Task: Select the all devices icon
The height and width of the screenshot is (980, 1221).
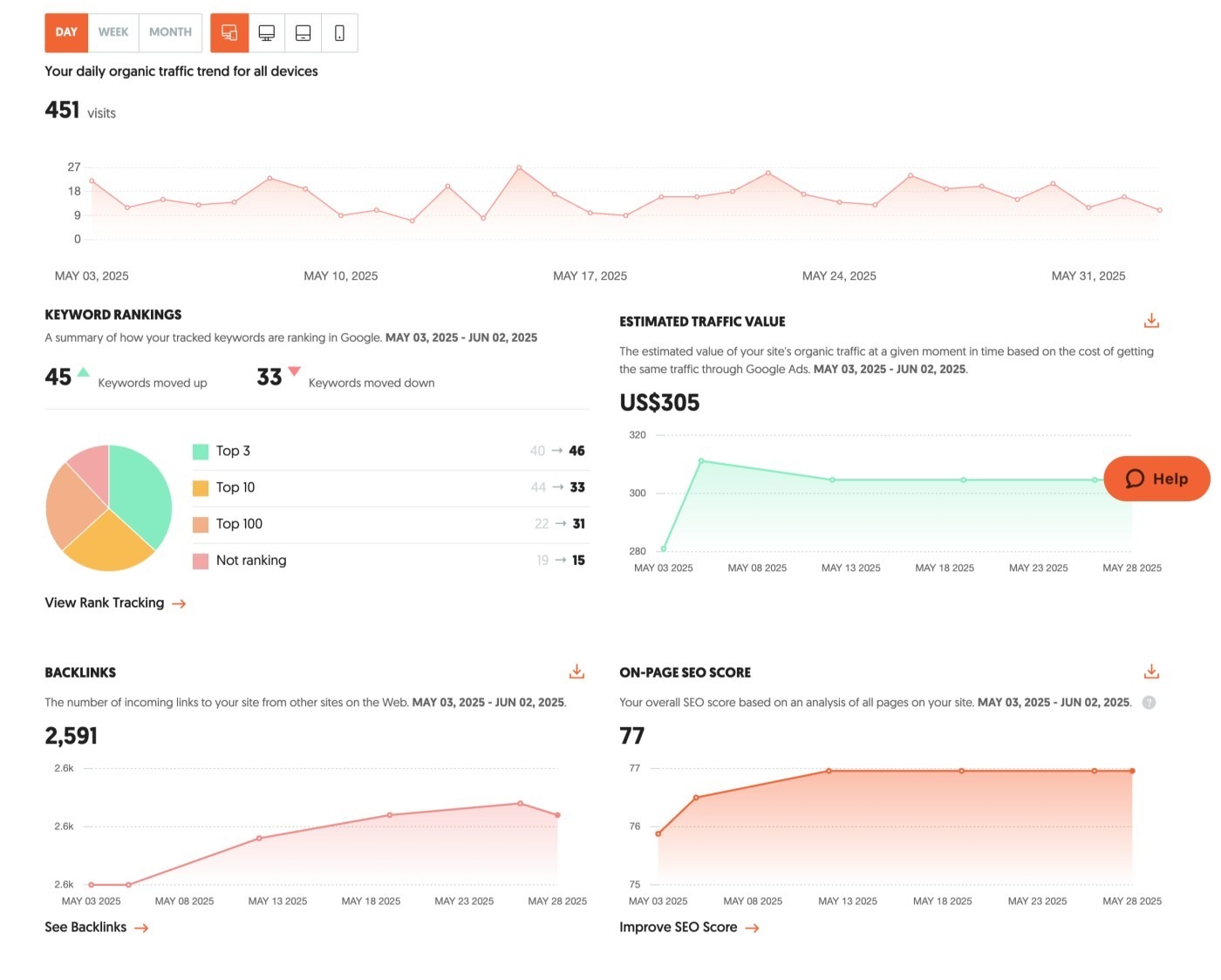Action: click(x=229, y=33)
